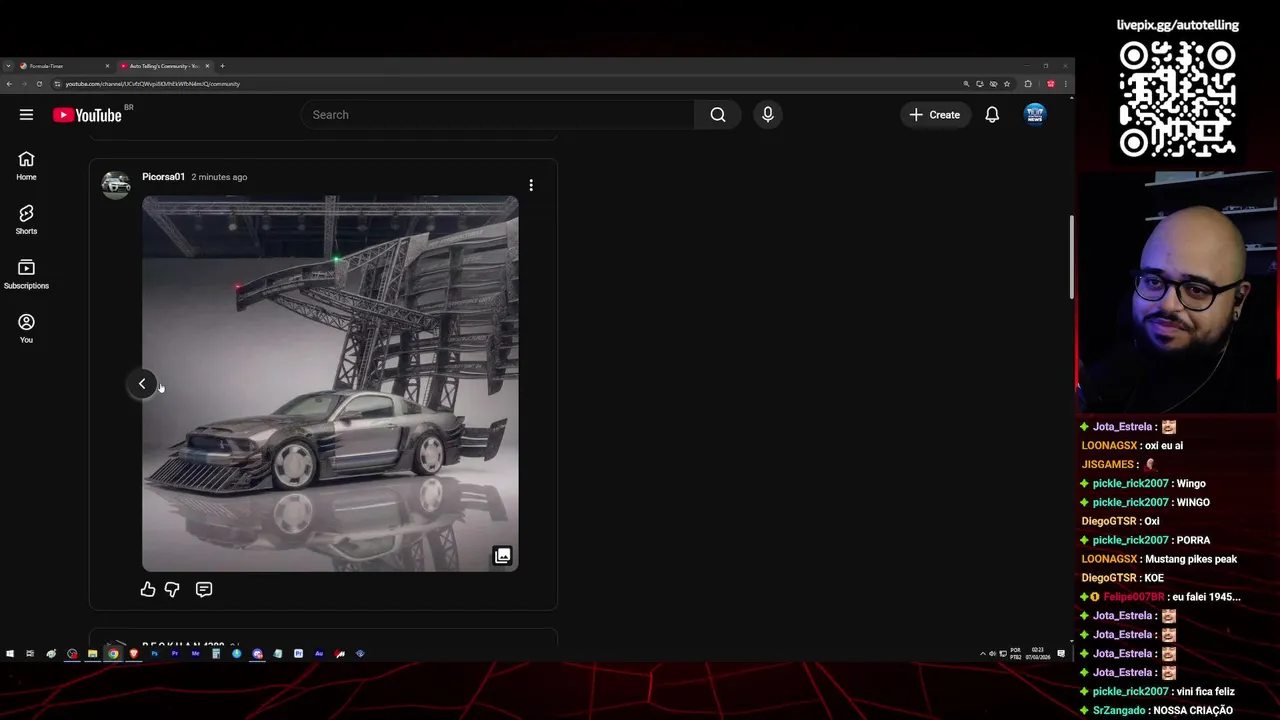Viewport: 1280px width, 720px height.
Task: Click chat message 'eu falei 1945...'
Action: (x=1206, y=597)
